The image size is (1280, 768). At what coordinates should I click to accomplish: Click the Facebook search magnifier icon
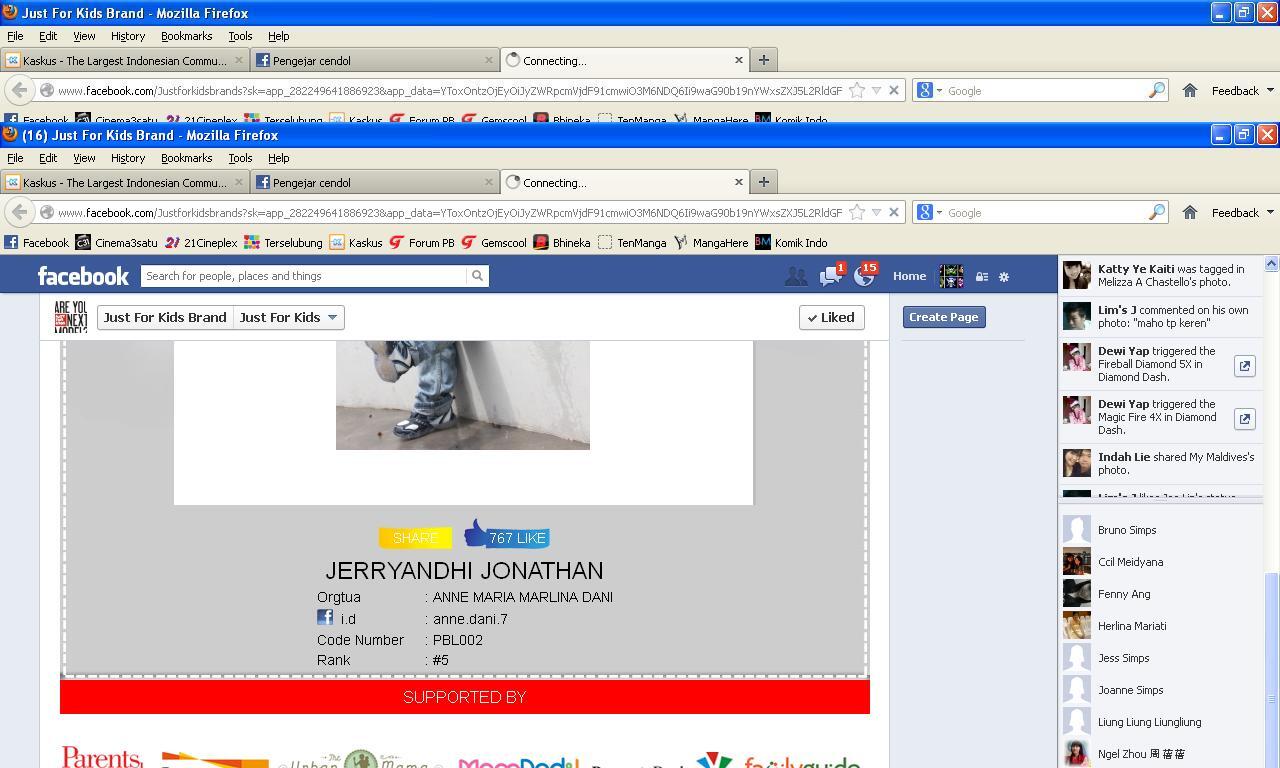[x=477, y=276]
